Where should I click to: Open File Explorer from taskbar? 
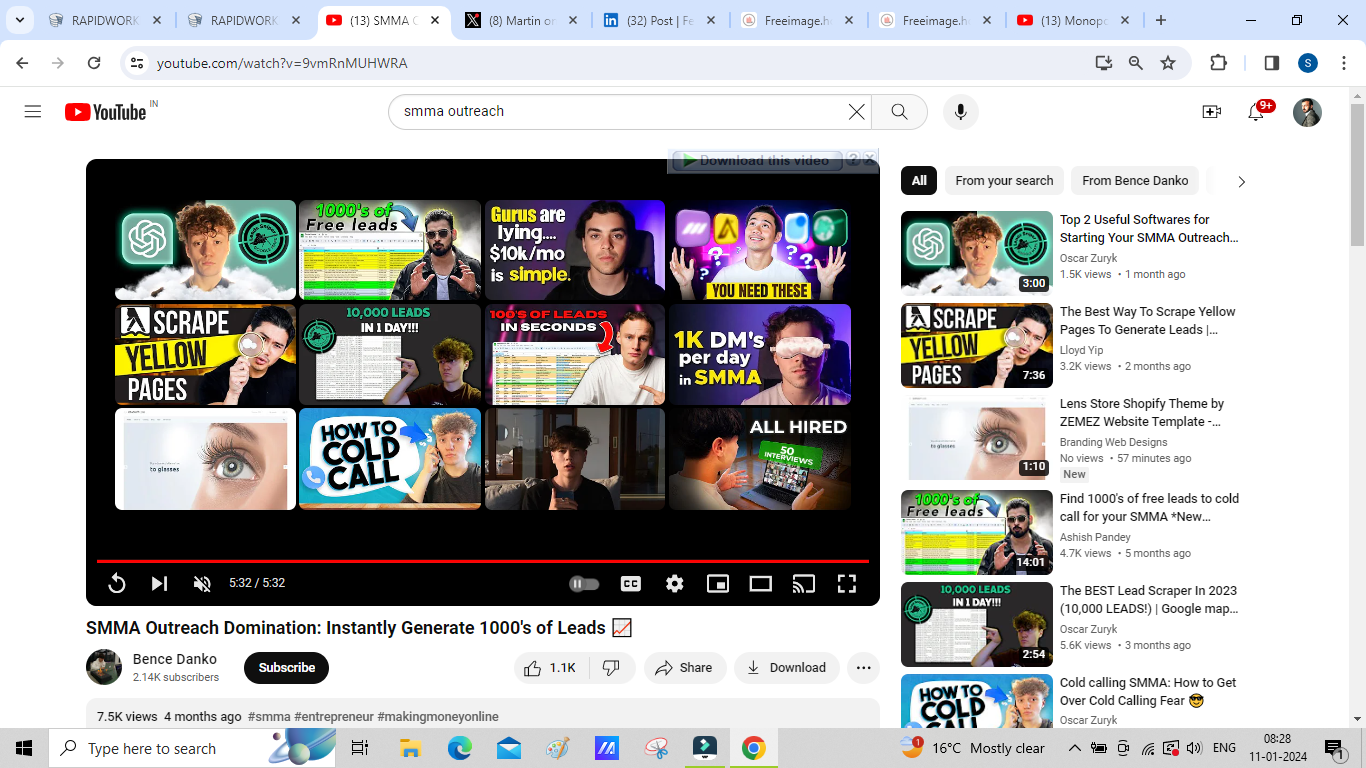pos(410,748)
